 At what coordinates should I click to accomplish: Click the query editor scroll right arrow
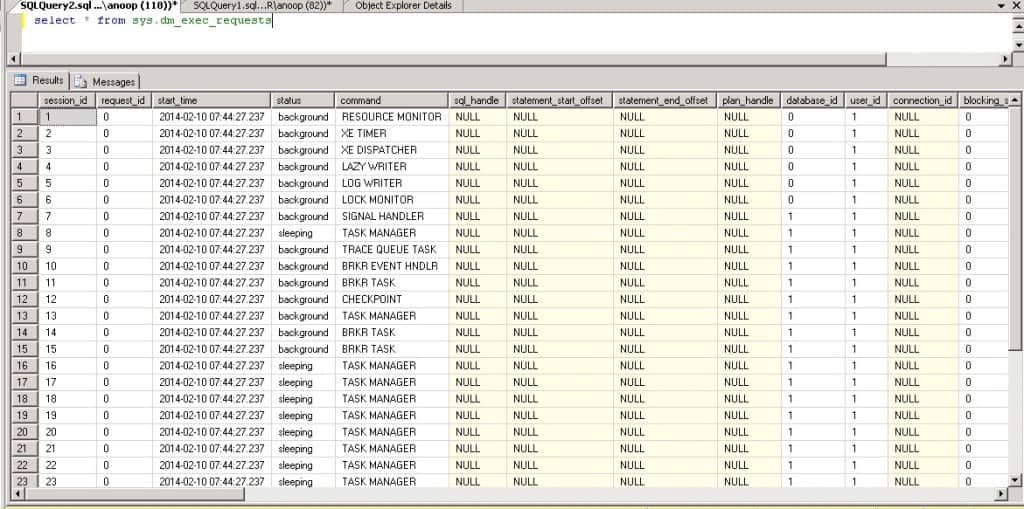pos(1004,60)
